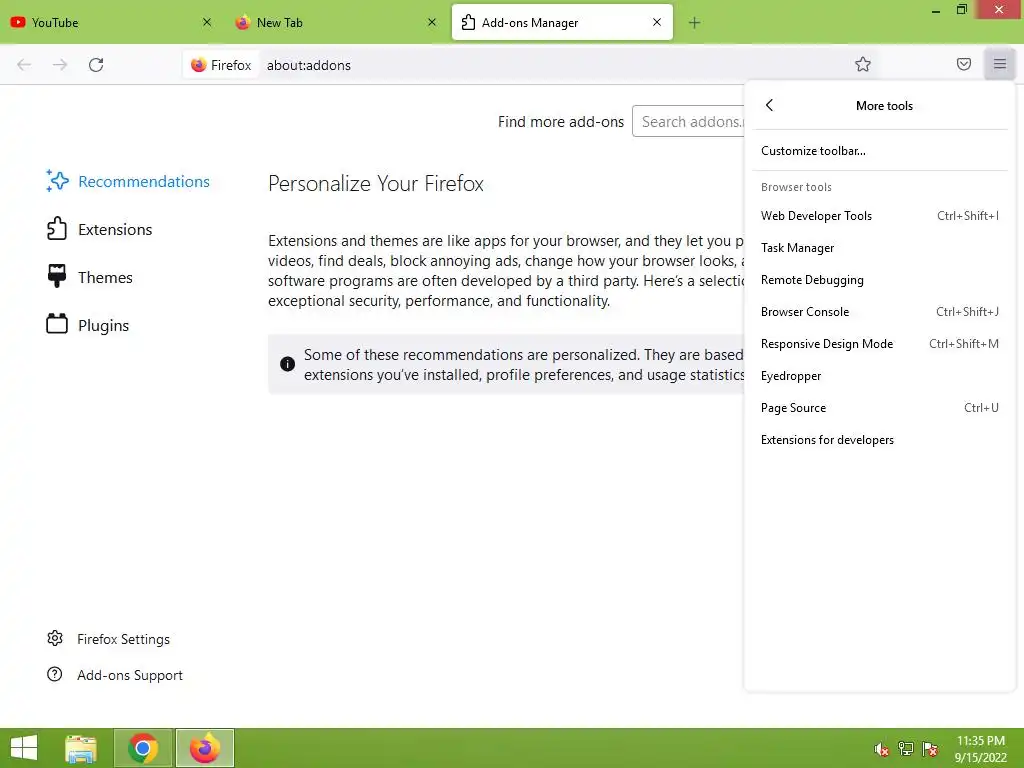Open the Firefox hamburger application menu
1024x768 pixels.
coord(999,64)
